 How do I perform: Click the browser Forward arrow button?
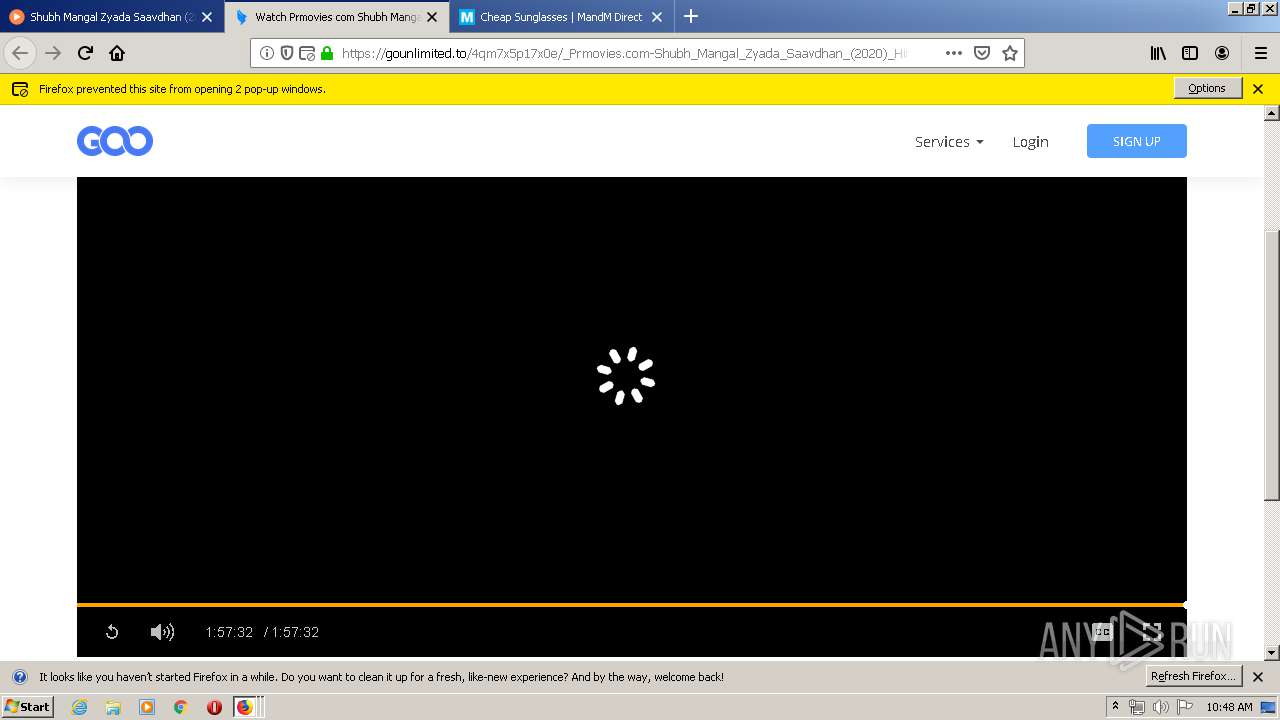click(x=53, y=53)
